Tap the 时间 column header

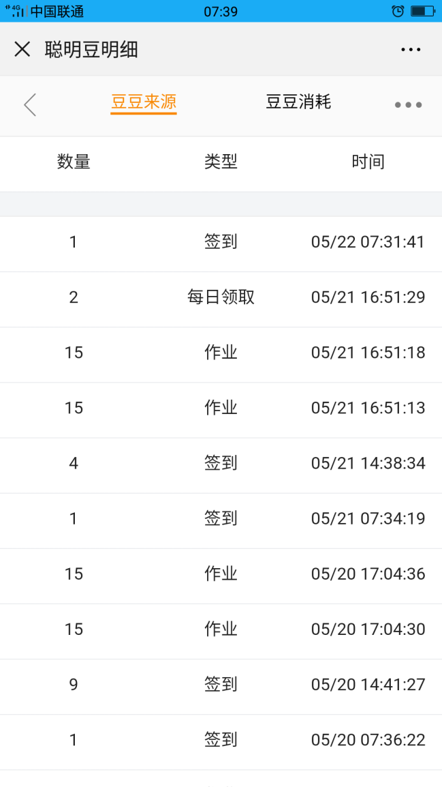pyautogui.click(x=368, y=162)
